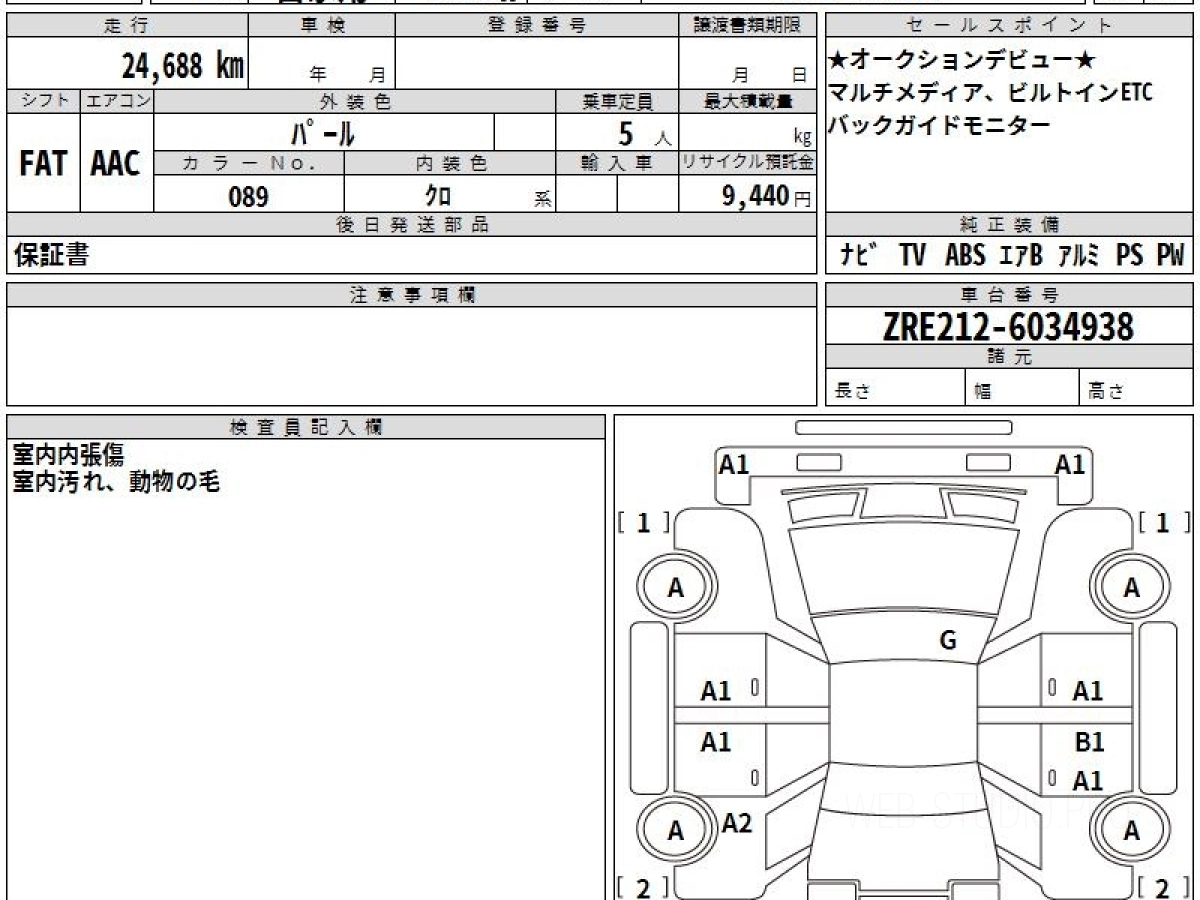Click the バックガイドモニター line
This screenshot has height=900, width=1200.
tap(940, 125)
